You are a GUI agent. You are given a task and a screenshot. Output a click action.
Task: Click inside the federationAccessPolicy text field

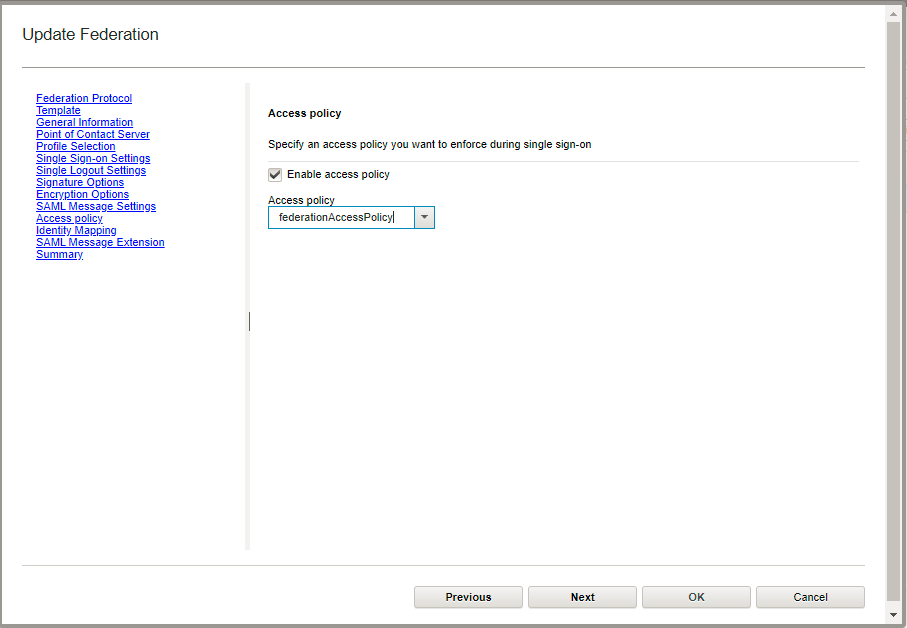340,217
